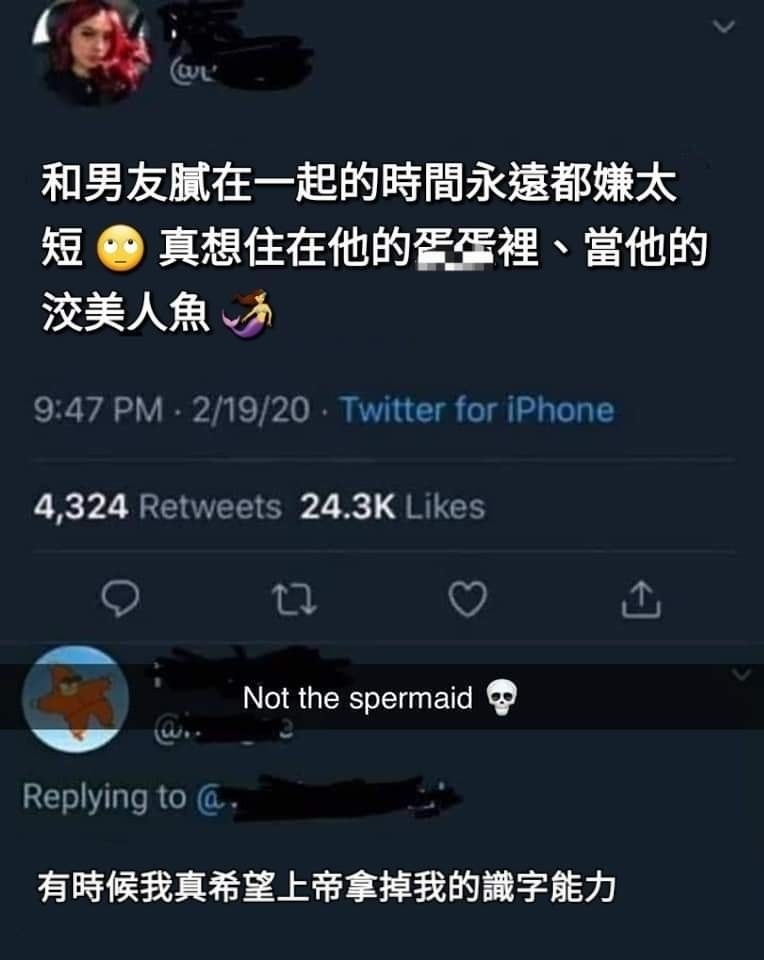
Task: Select the Not the spermaid caption bar
Action: pyautogui.click(x=382, y=697)
